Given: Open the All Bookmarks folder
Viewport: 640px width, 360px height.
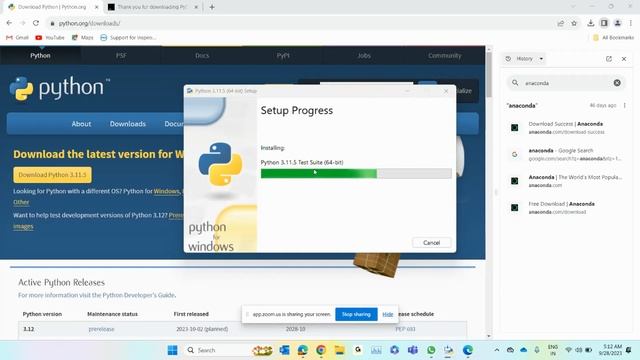Looking at the screenshot, I should (x=613, y=38).
